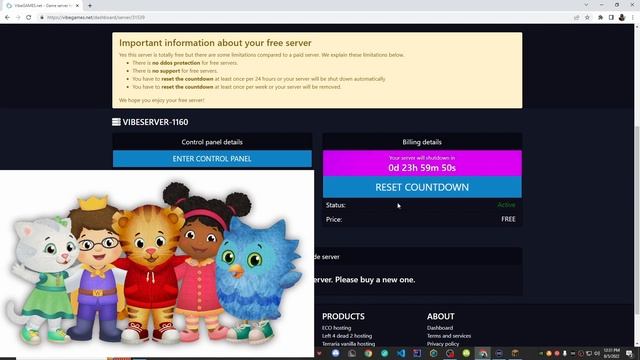
Task: Click the FREE price value
Action: coord(508,219)
